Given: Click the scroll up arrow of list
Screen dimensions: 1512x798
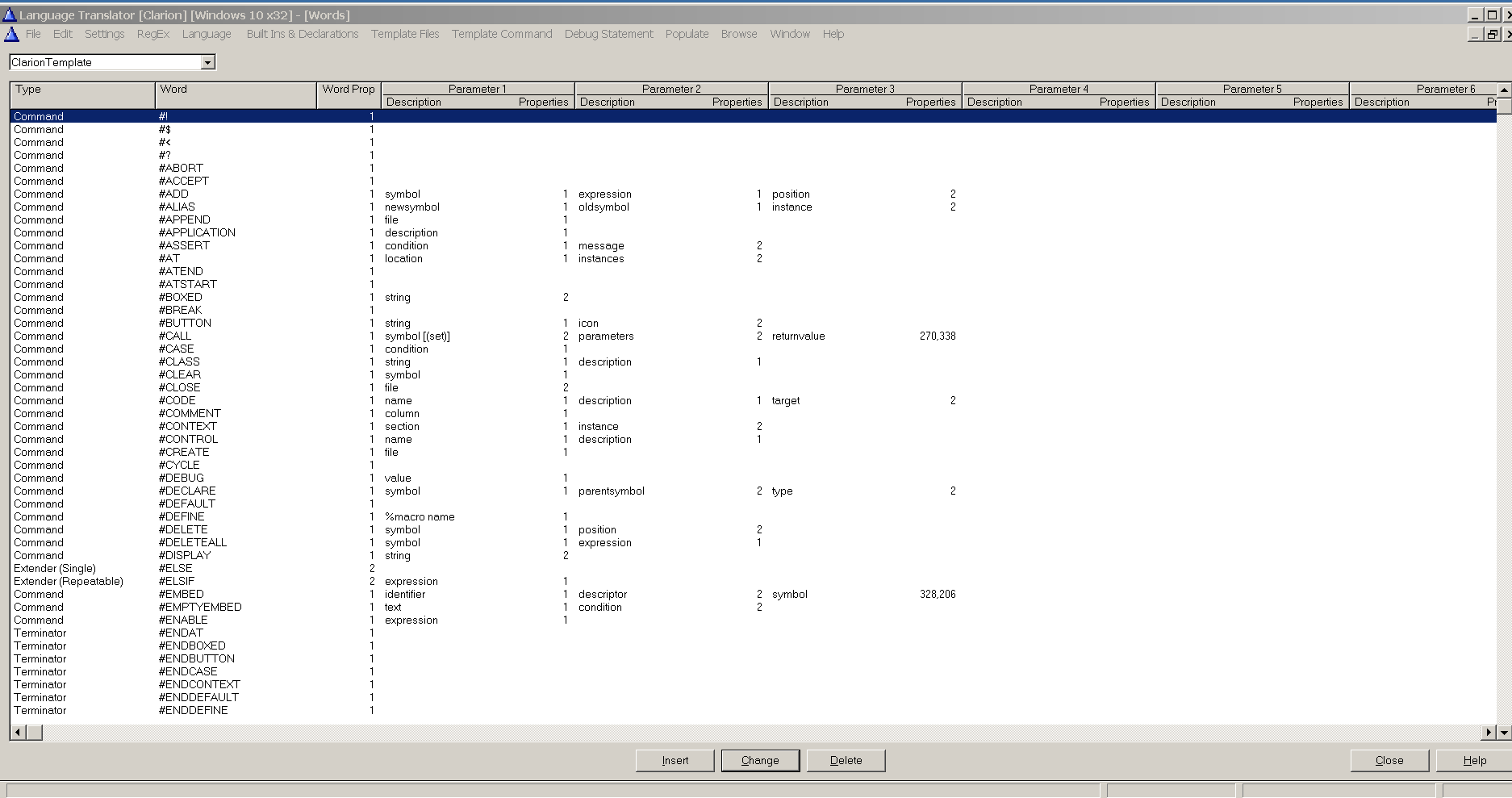Looking at the screenshot, I should (1504, 90).
